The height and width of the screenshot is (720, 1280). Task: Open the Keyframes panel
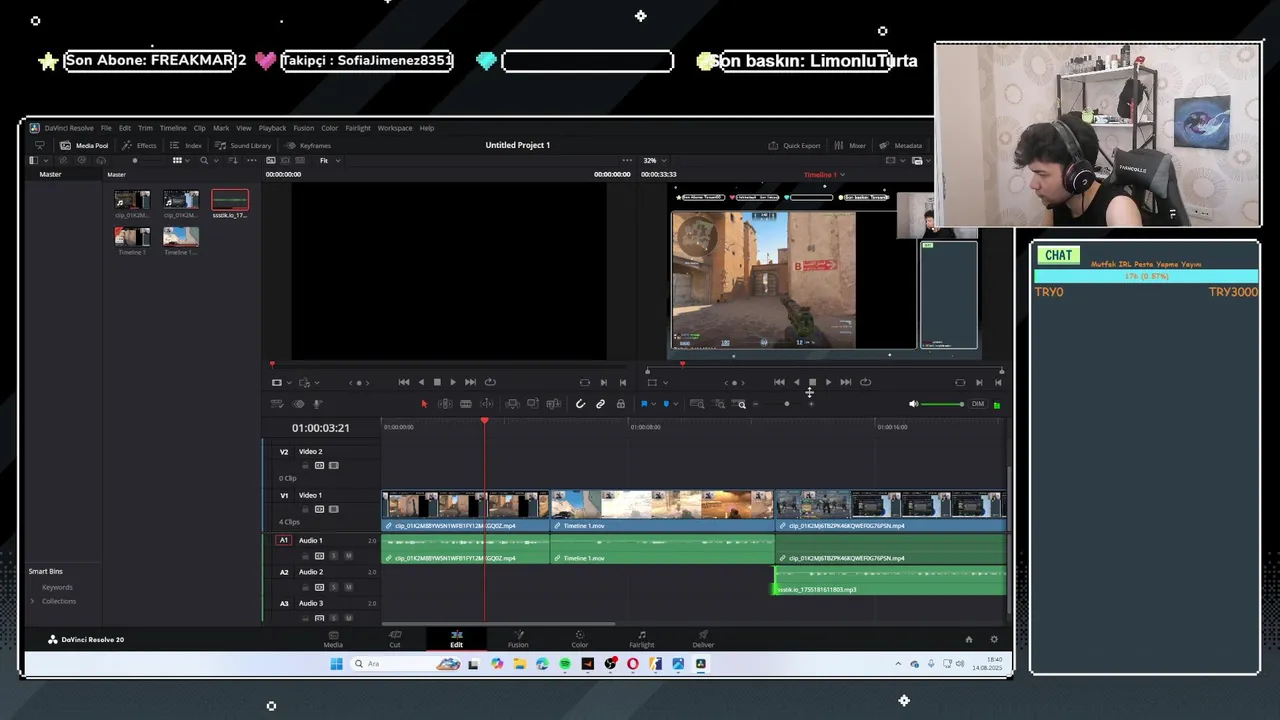(x=308, y=145)
